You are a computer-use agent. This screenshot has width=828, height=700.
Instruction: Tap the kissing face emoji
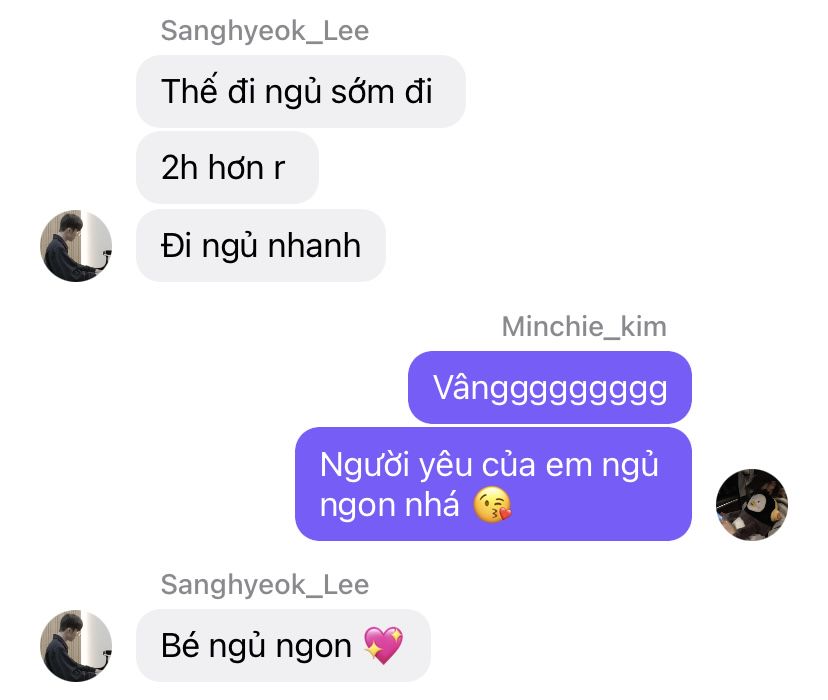pos(492,505)
